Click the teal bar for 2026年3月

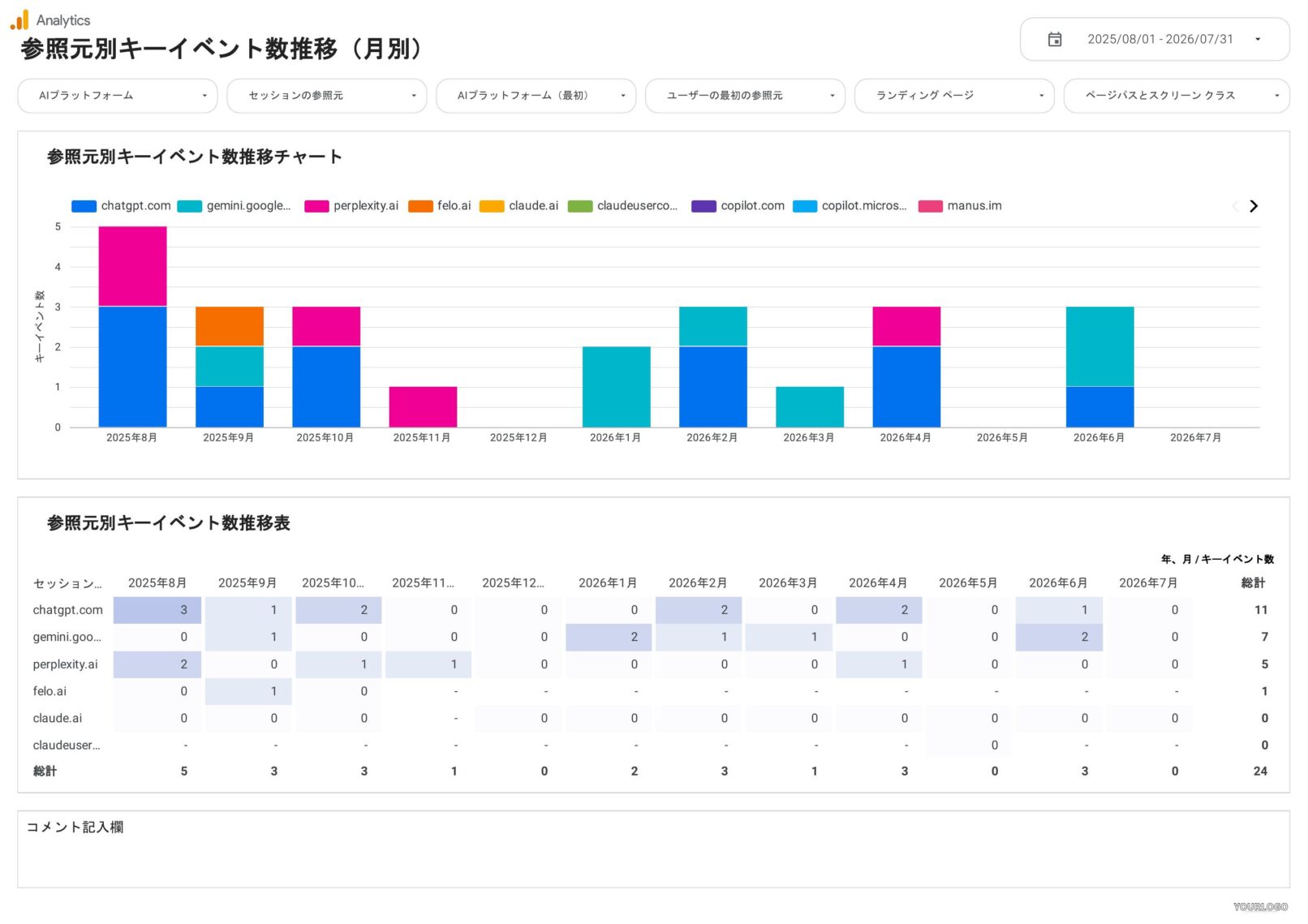[810, 406]
